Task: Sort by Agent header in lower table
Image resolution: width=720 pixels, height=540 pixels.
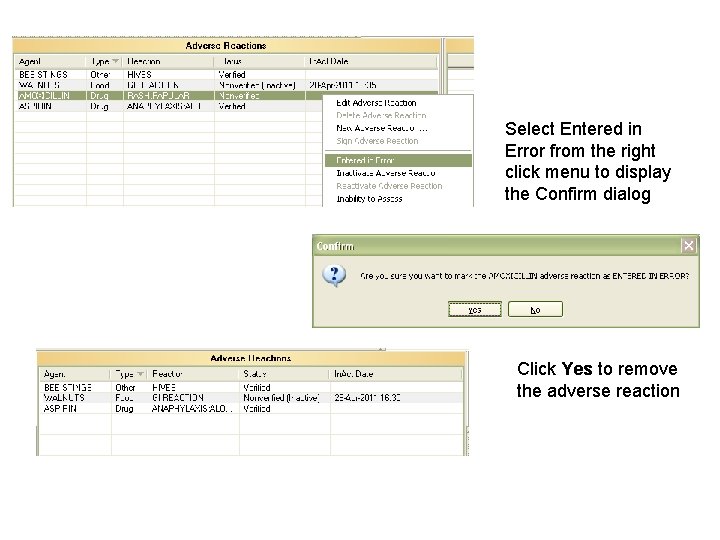Action: point(75,374)
